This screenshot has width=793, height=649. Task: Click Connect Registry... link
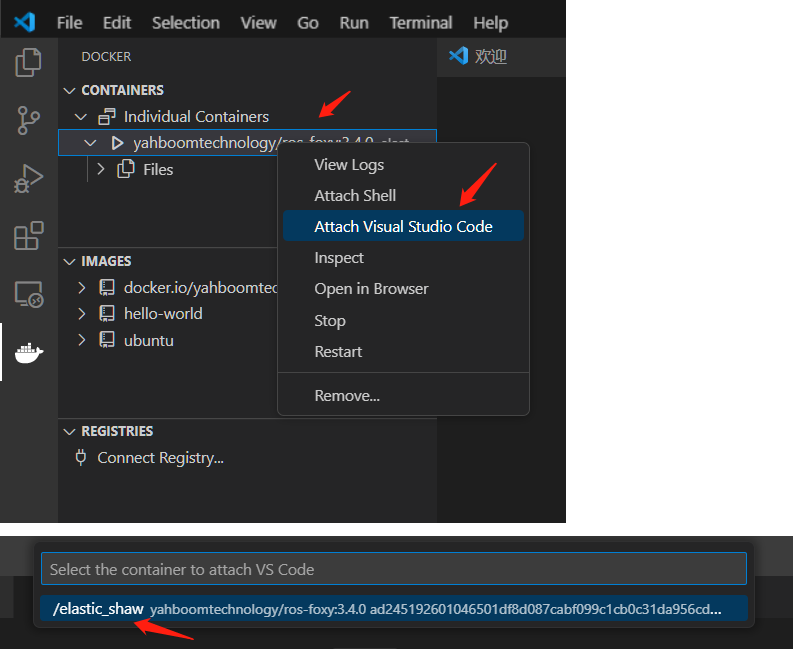[160, 458]
